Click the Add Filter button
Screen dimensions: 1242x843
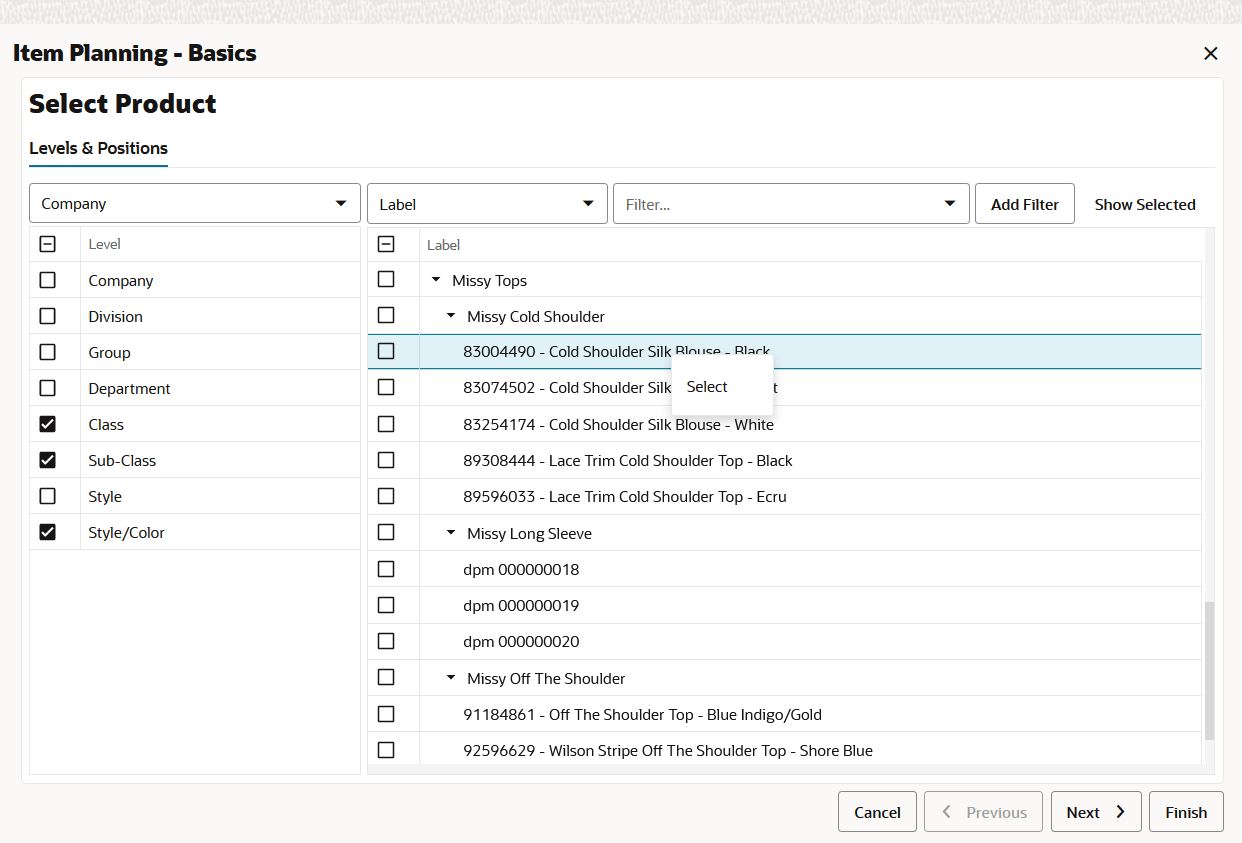click(1024, 203)
